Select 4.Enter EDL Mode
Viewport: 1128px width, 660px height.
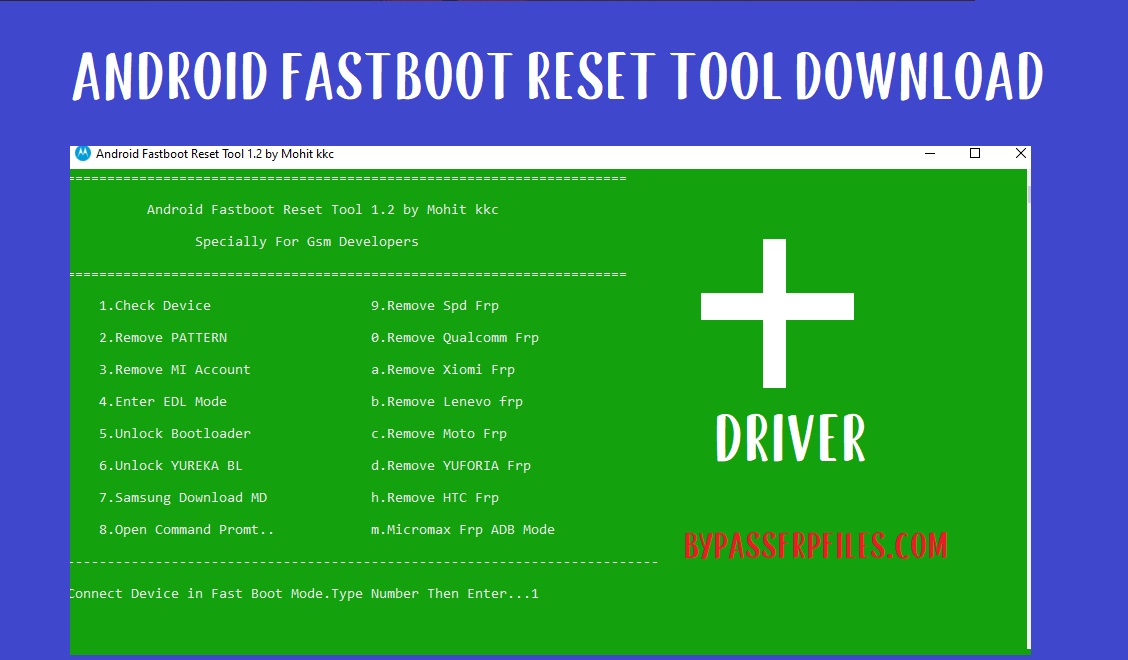point(162,401)
